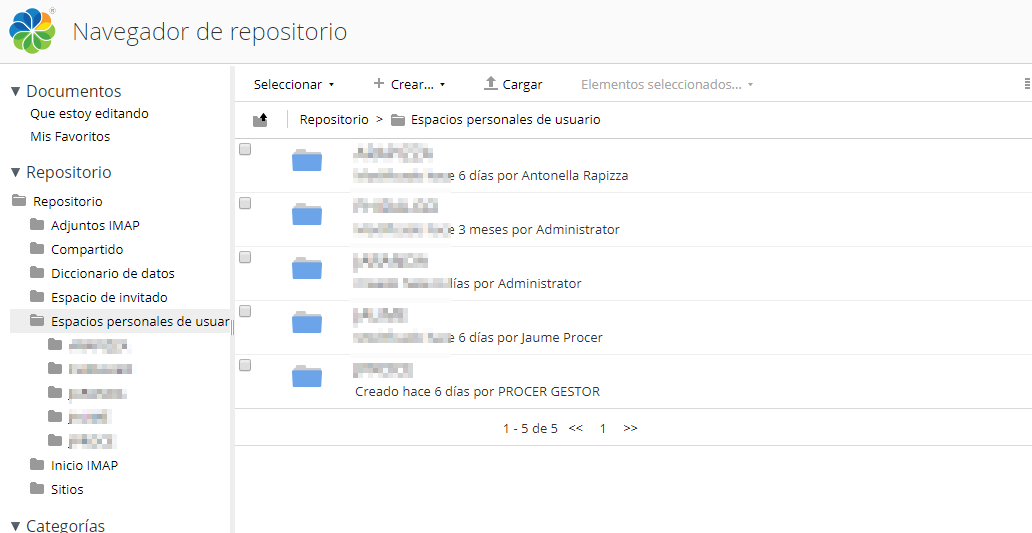
Task: Open folder modified by Antonella Rapizza
Action: coord(307,160)
